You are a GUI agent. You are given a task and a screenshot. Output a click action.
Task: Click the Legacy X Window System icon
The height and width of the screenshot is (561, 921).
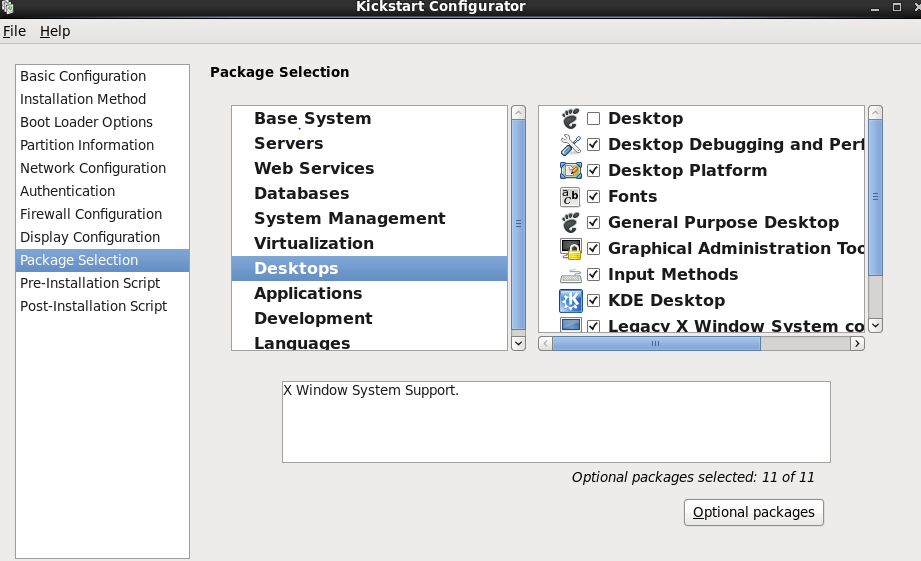570,325
